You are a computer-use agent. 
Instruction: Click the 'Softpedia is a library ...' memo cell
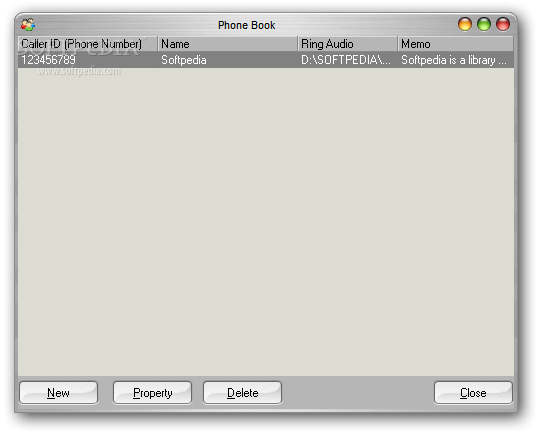[454, 60]
